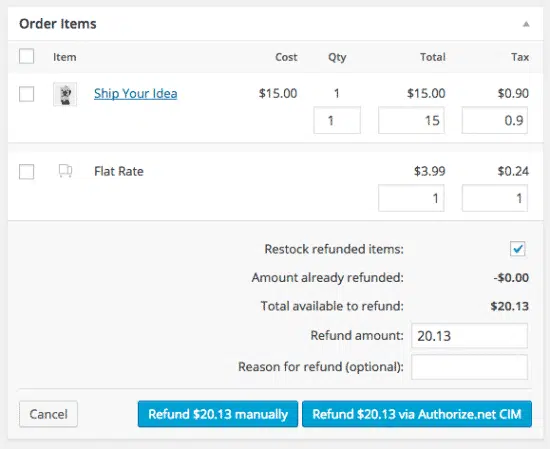
Task: Focus the Ship Your Idea refund quantity field
Action: coord(337,120)
